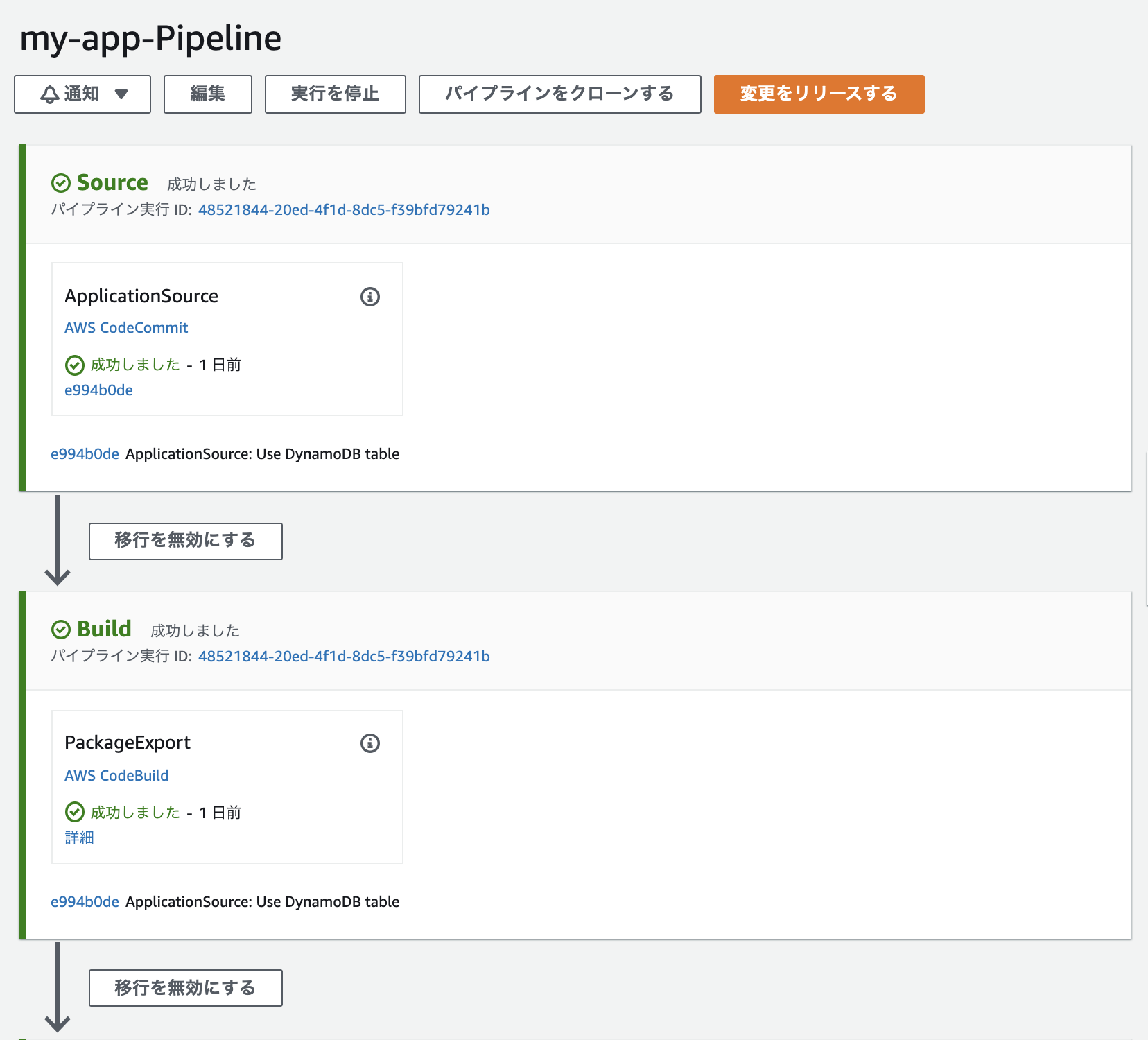Click the Build stage success check icon
The image size is (1148, 1040).
[61, 630]
